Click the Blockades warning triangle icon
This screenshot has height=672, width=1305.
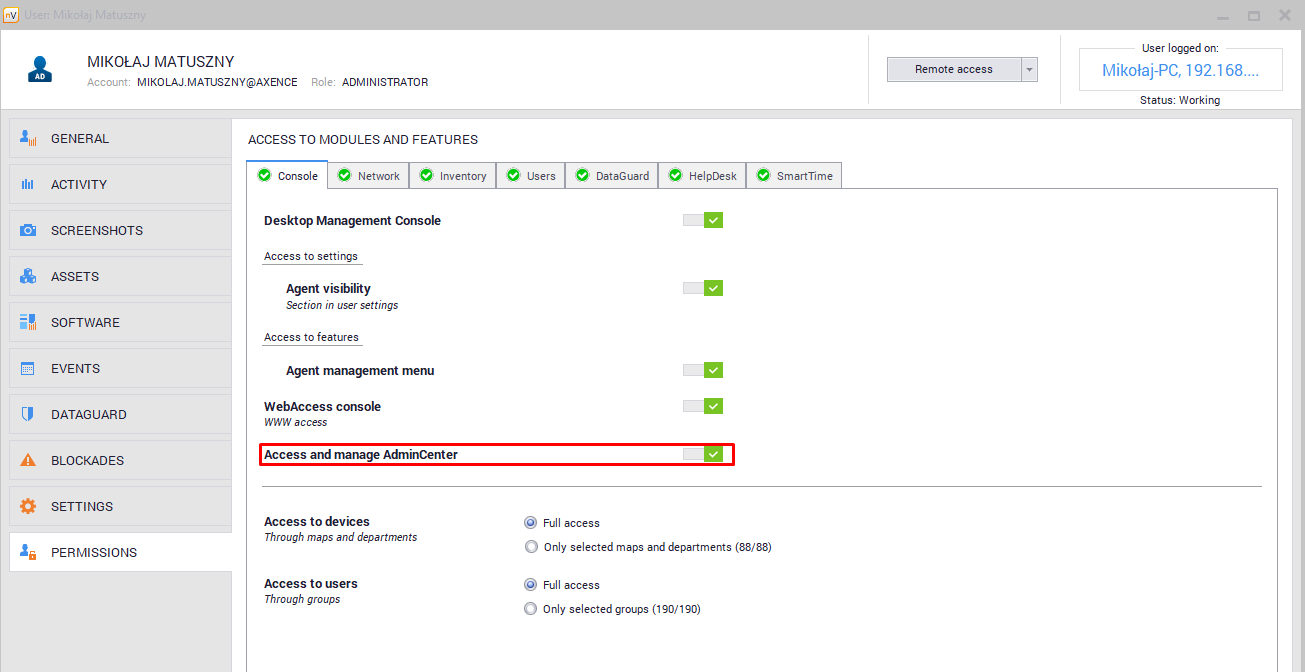28,461
